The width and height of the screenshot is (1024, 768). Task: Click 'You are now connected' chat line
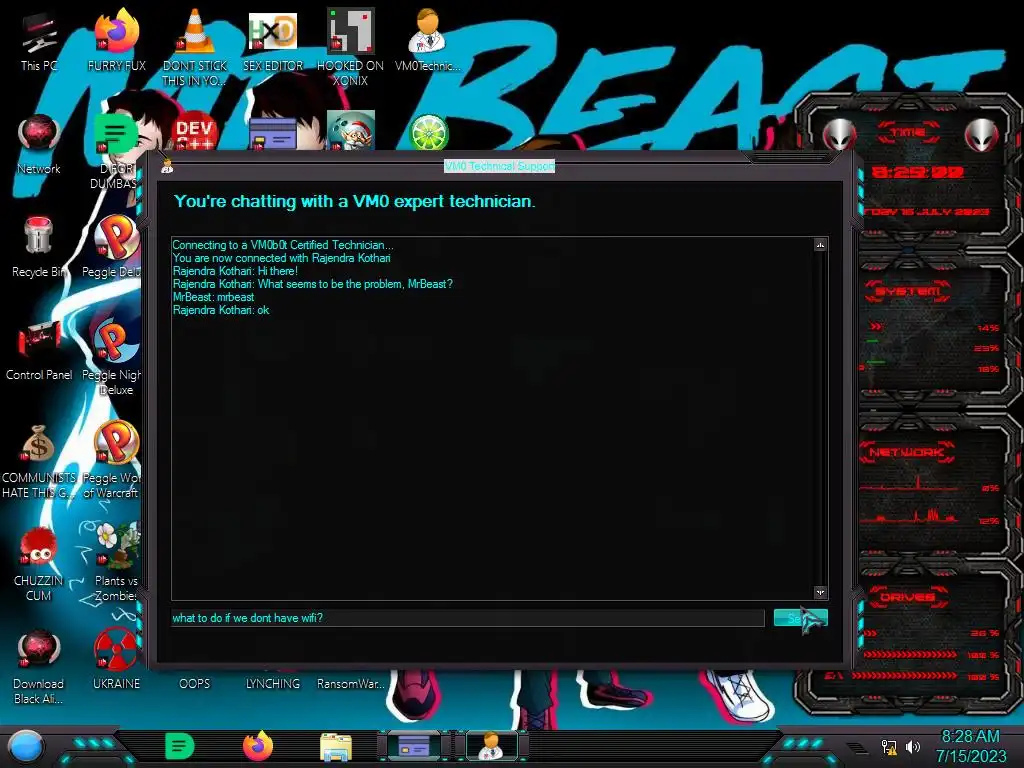tap(281, 258)
